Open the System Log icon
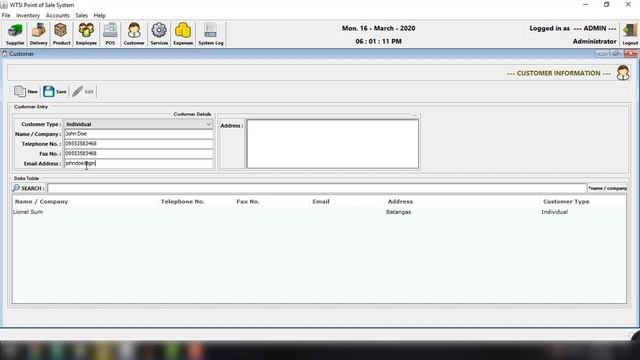 coord(211,34)
